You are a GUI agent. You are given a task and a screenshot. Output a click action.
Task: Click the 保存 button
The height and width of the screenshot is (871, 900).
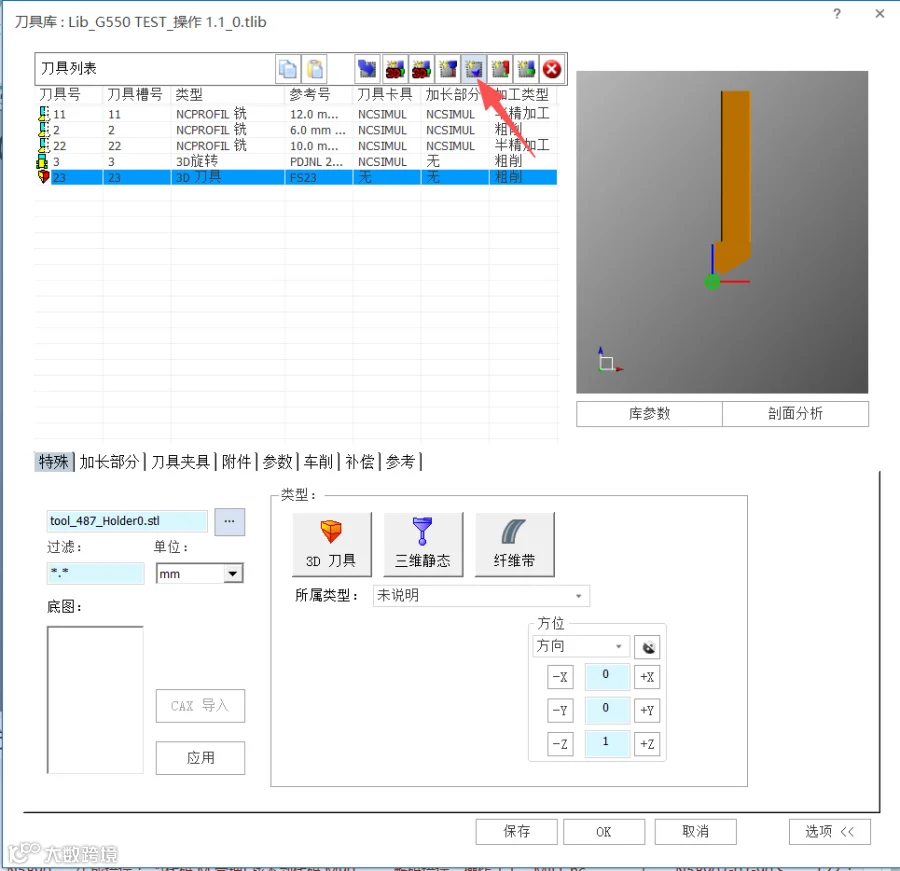point(517,831)
